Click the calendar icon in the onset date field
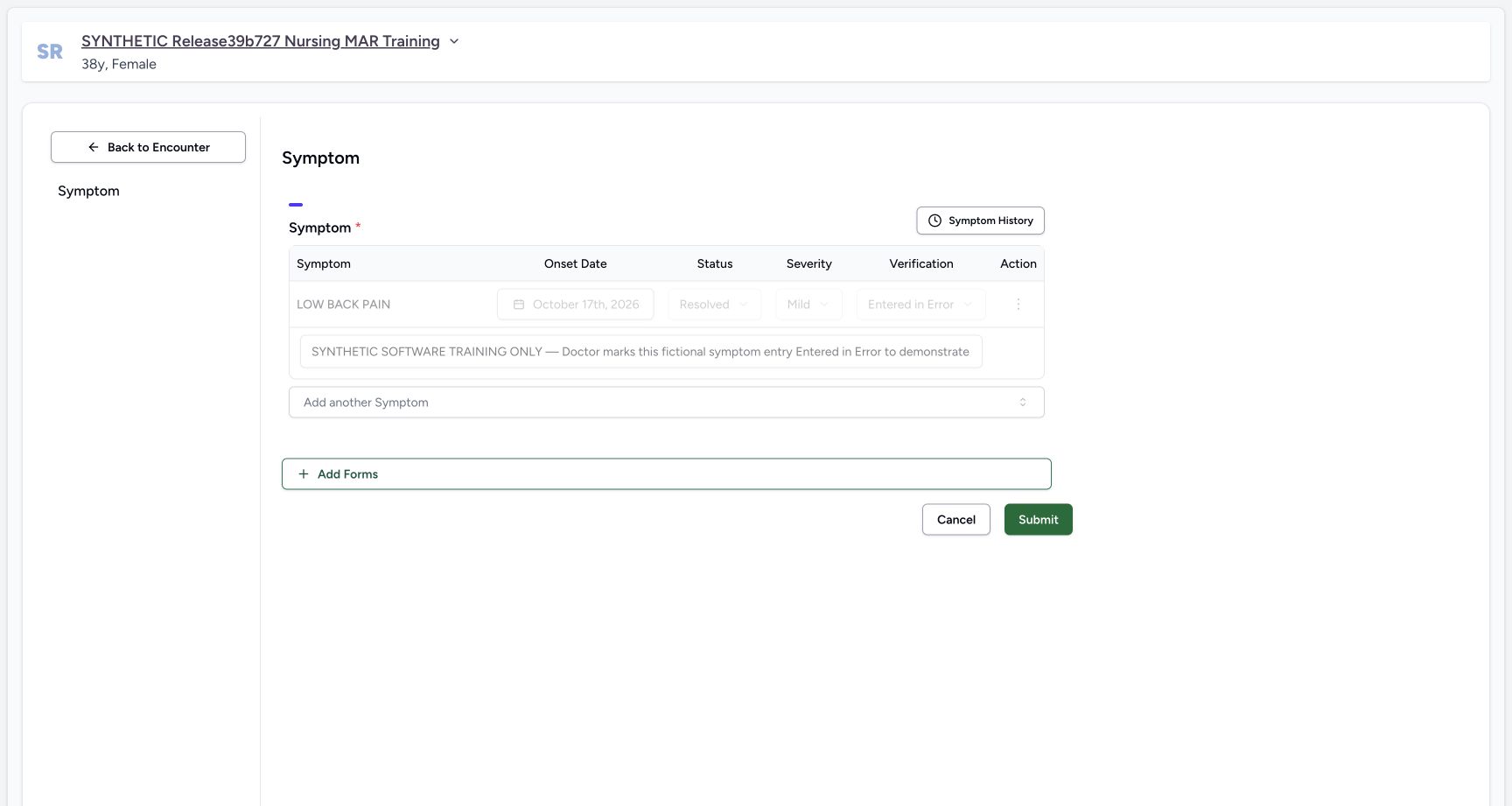 coord(519,305)
